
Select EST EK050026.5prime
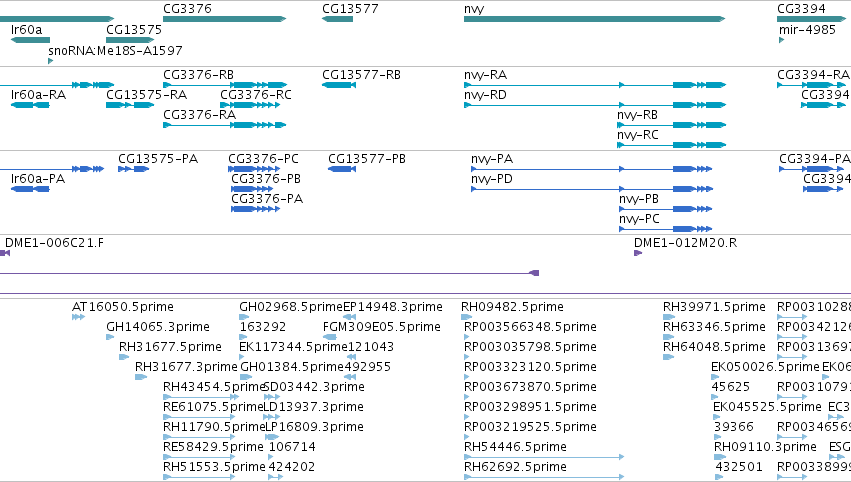715,377
